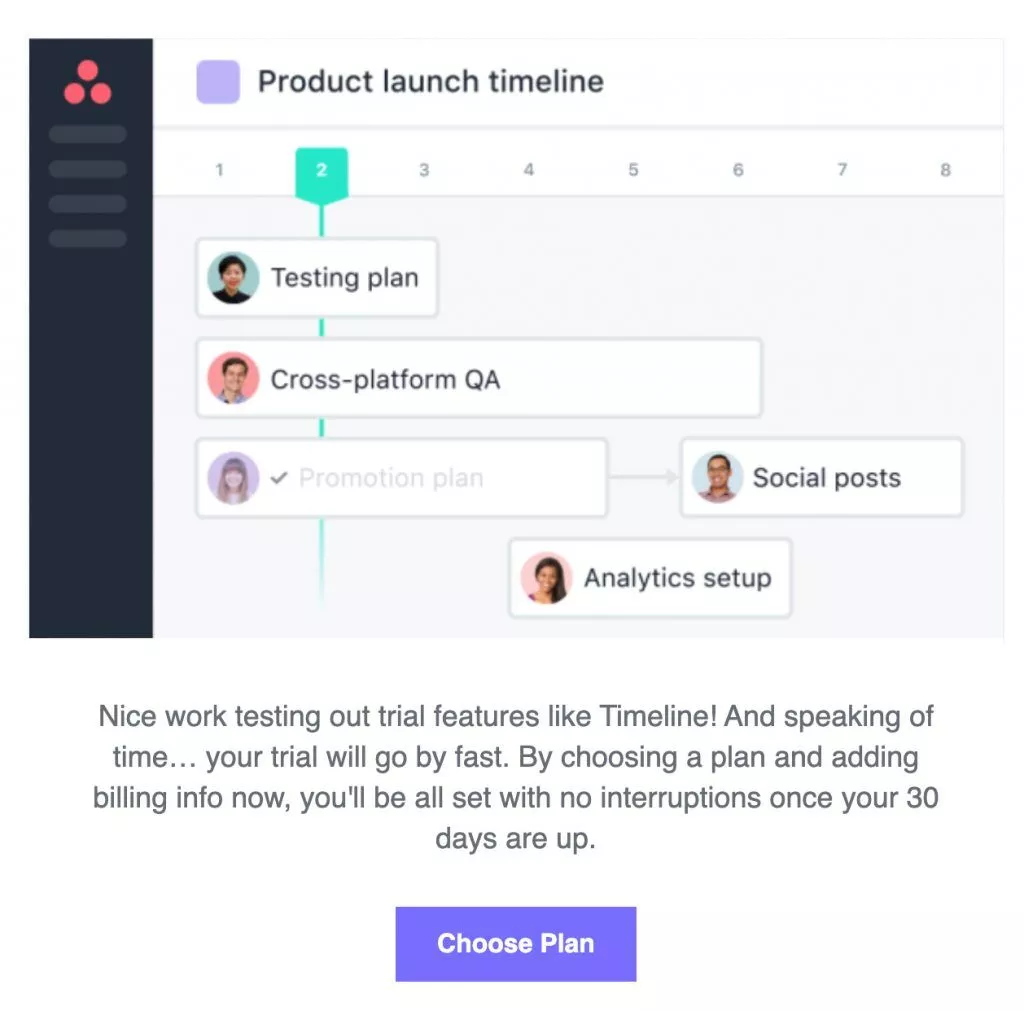Click the purple project icon square
Image resolution: width=1024 pixels, height=1011 pixels.
[218, 82]
